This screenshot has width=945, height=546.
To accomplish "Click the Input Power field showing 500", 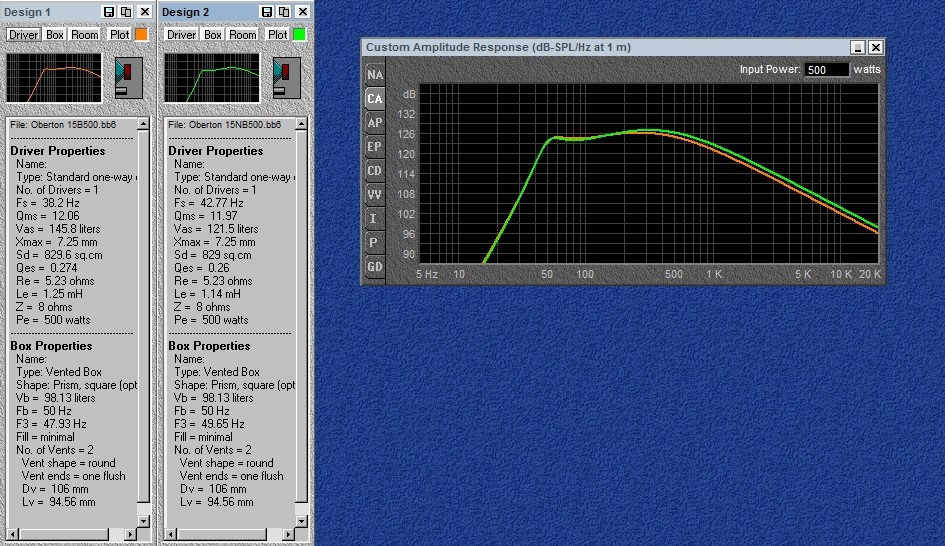I will (826, 70).
